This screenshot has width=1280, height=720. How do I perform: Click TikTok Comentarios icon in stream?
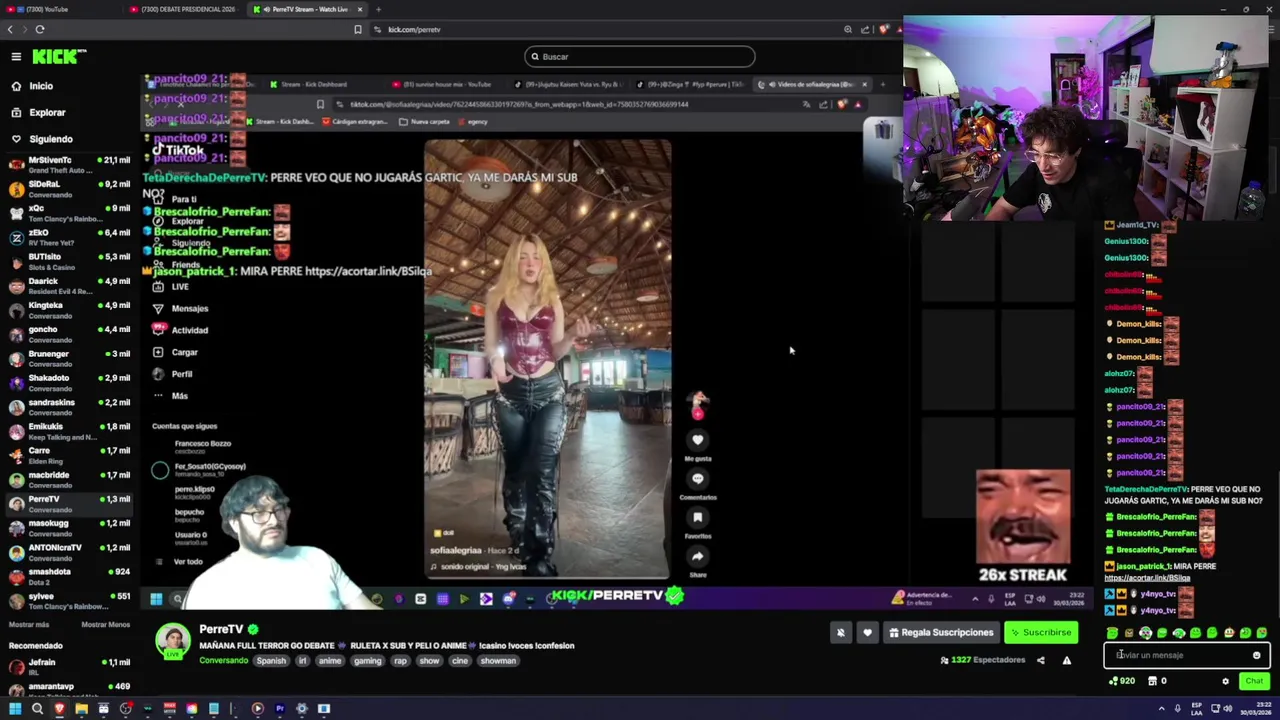coord(698,479)
